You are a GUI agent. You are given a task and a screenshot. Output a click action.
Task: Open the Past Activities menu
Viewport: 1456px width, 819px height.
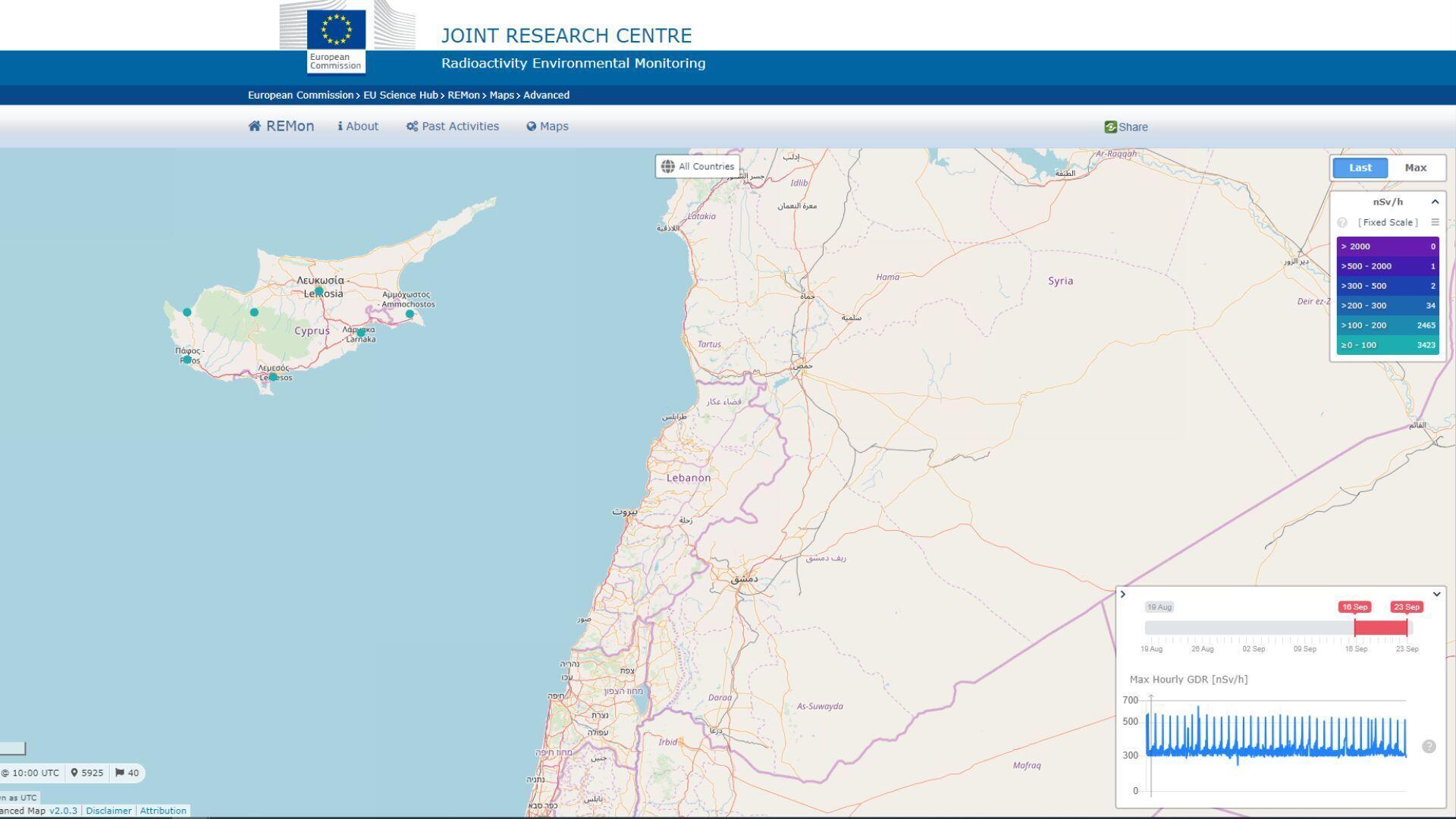(x=453, y=127)
